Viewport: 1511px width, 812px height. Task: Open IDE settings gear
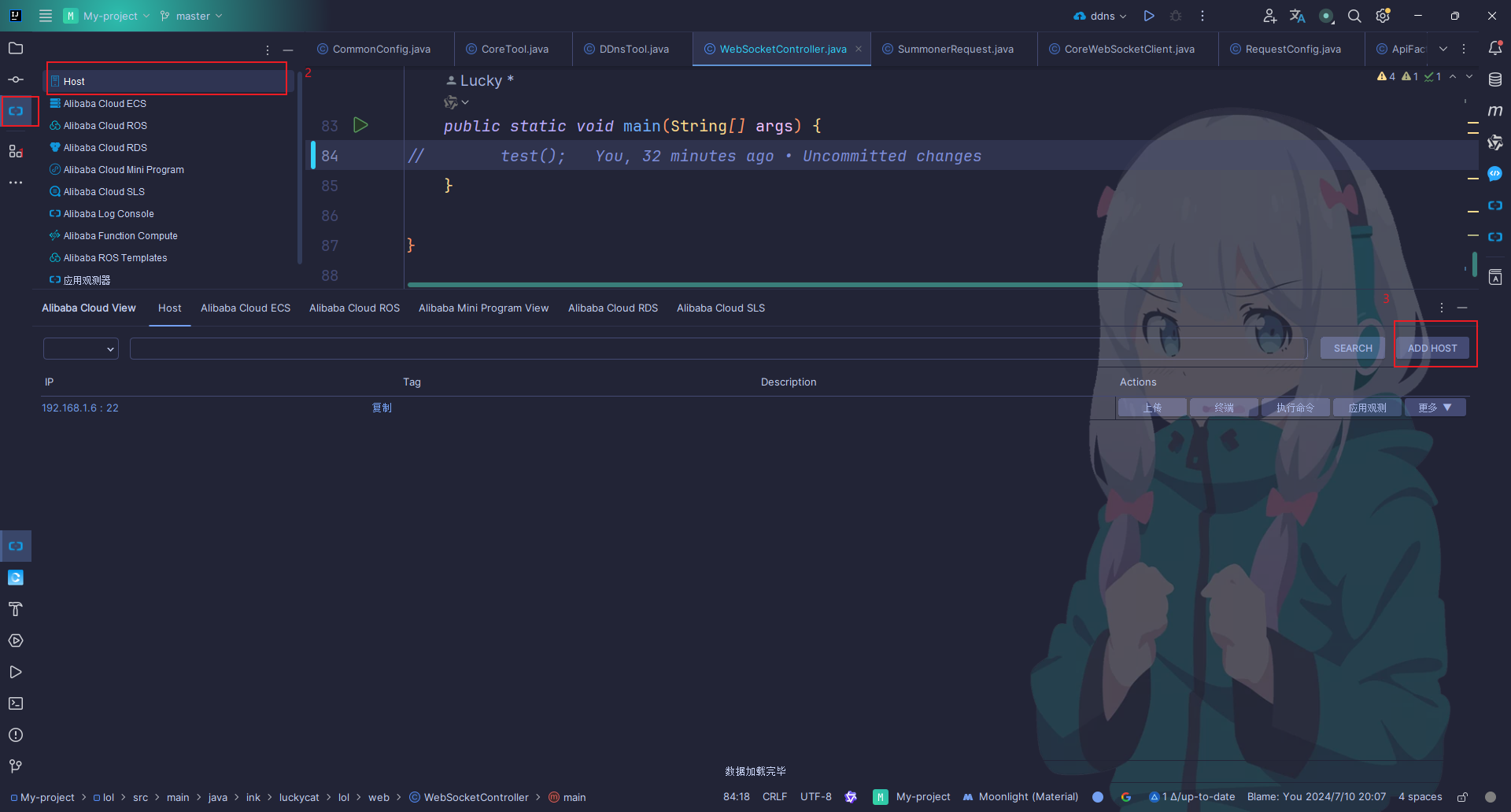coord(1383,16)
